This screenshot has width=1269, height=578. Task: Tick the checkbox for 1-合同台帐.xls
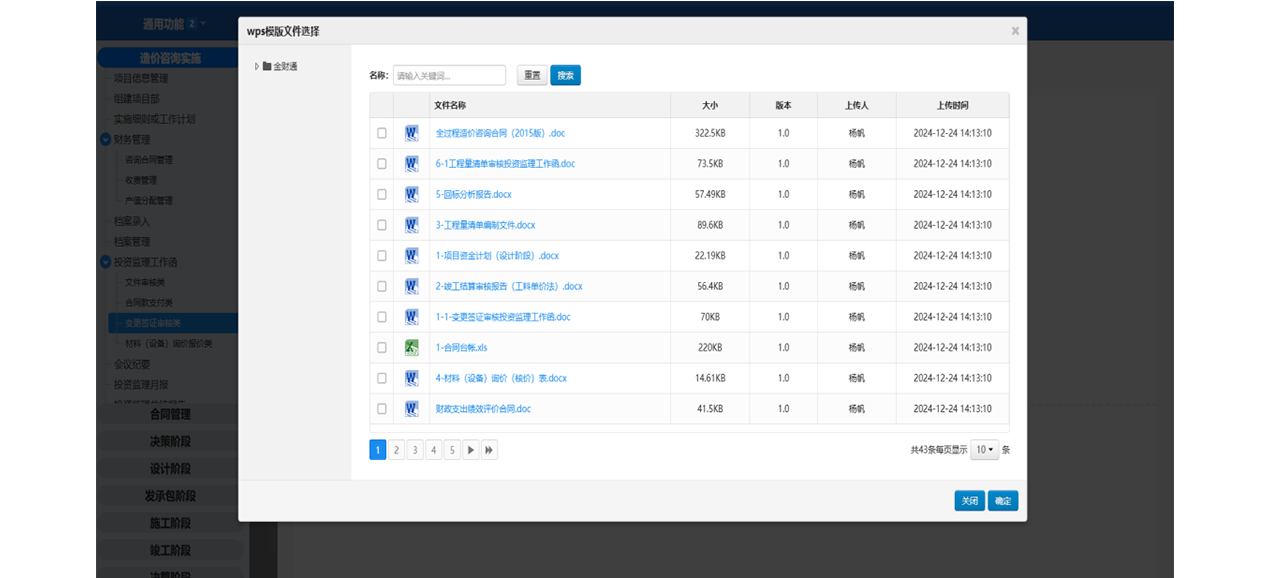pos(382,348)
